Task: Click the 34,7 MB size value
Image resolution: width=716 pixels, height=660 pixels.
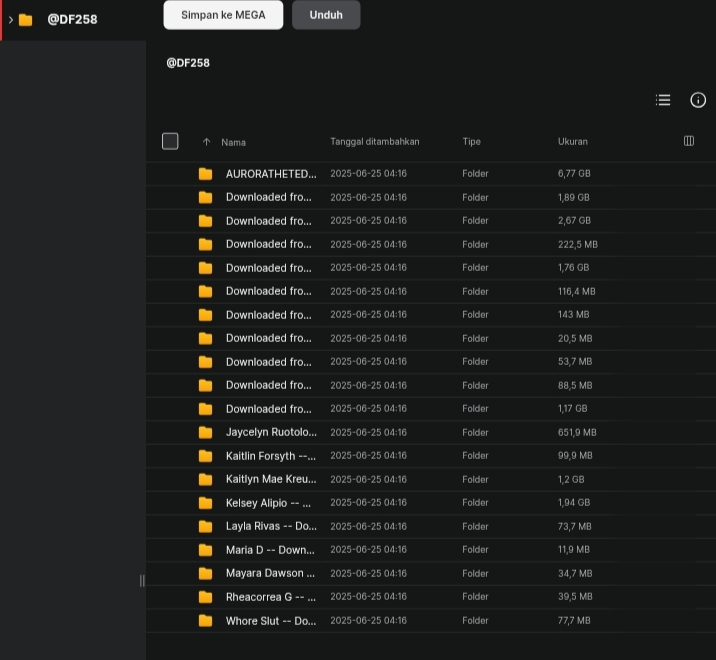Action: [x=575, y=574]
